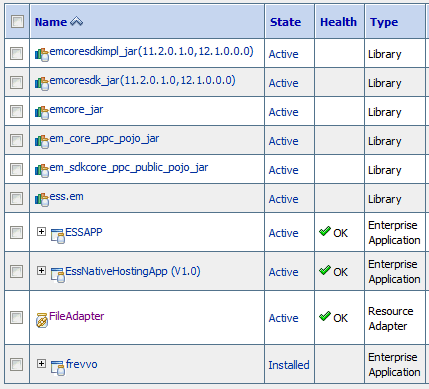Click the sort arrow icon beside Name
The image size is (429, 389).
click(76, 22)
